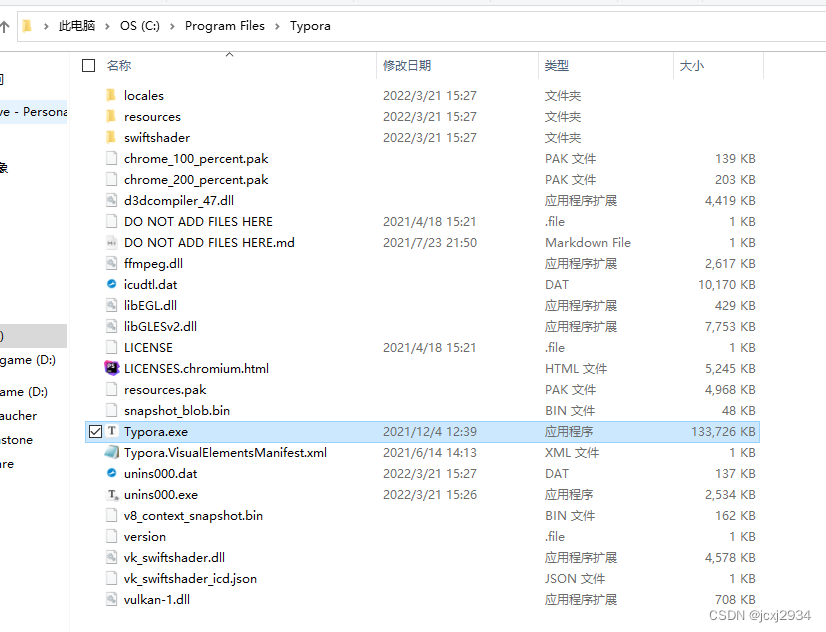Click the unins000.dat file icon

coord(111,473)
